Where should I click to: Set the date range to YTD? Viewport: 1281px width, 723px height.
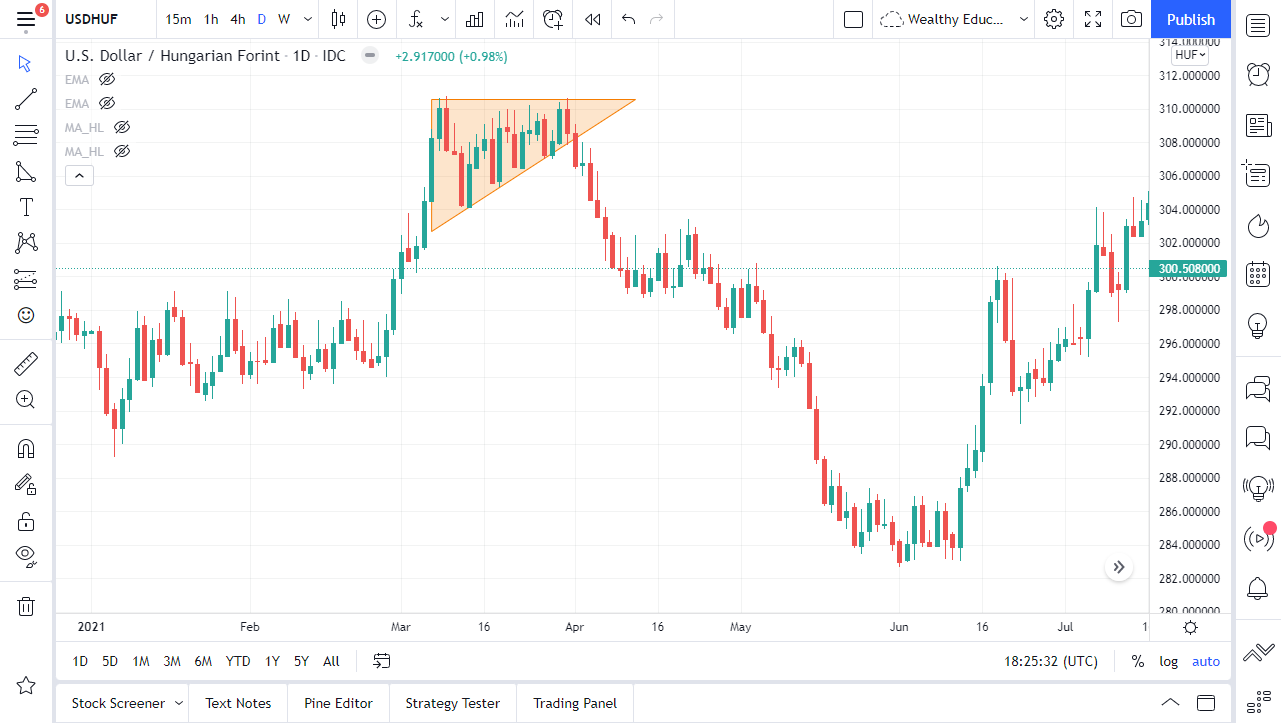click(x=238, y=661)
